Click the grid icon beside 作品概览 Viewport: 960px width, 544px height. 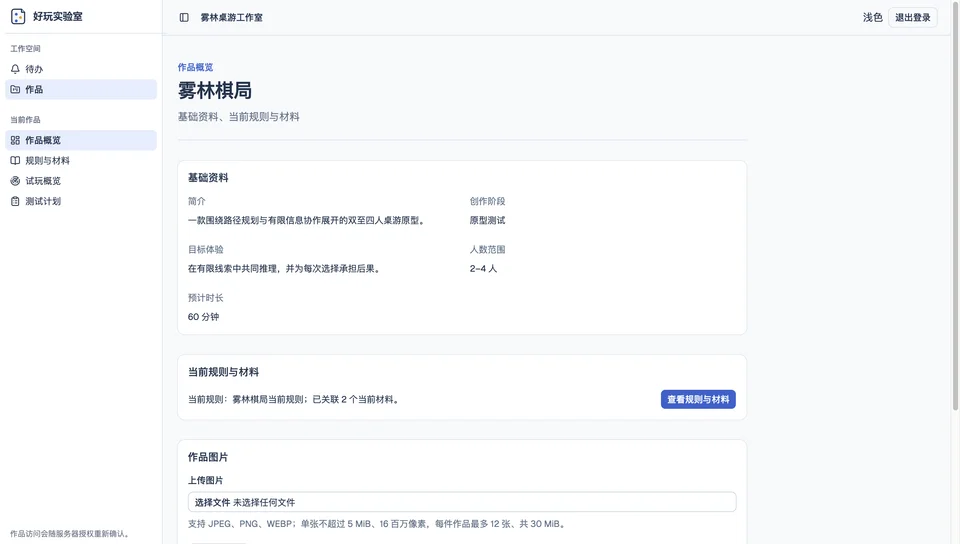point(15,140)
